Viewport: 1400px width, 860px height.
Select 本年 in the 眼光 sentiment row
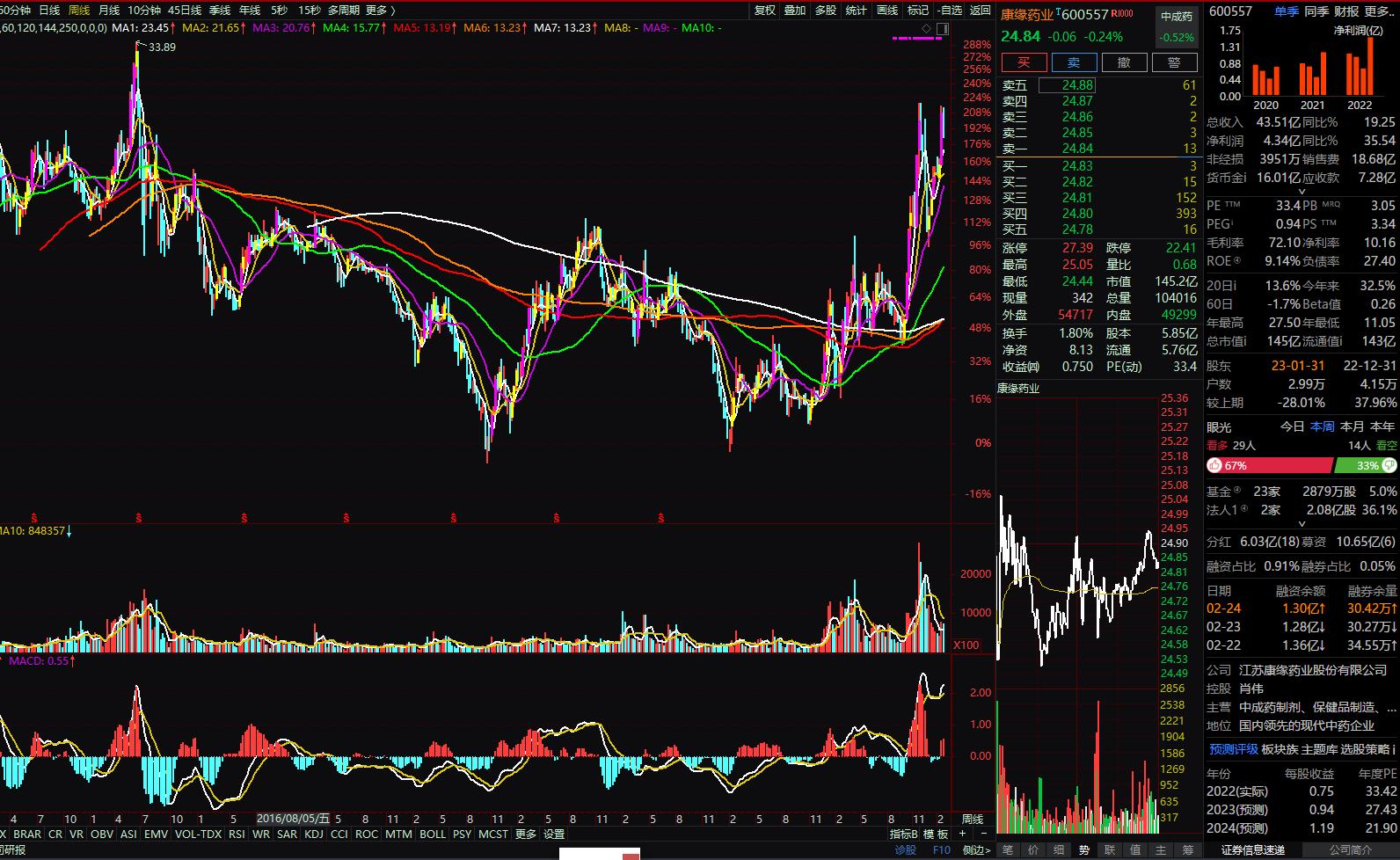point(1383,426)
